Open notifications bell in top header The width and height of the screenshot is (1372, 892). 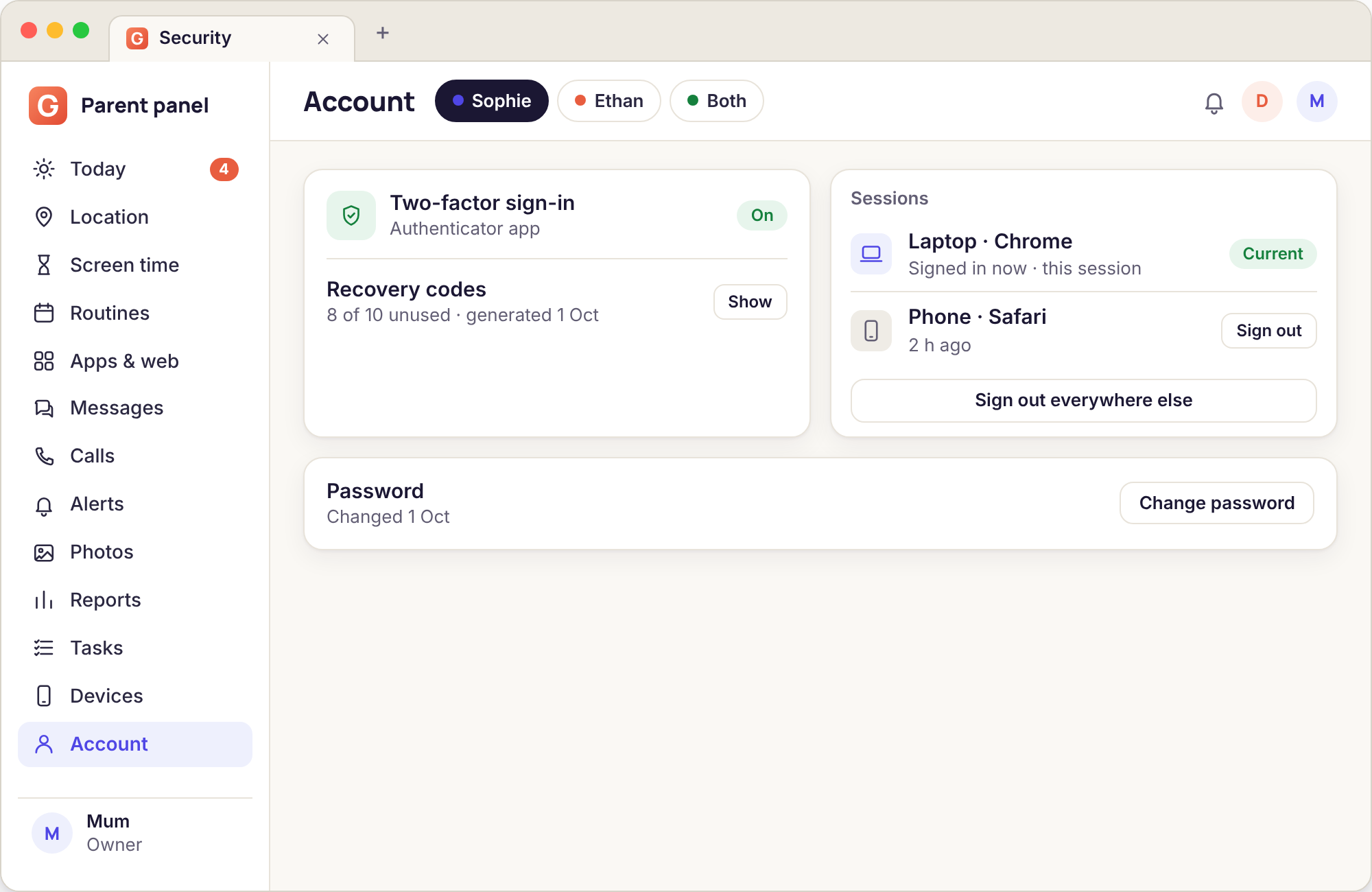(1214, 103)
